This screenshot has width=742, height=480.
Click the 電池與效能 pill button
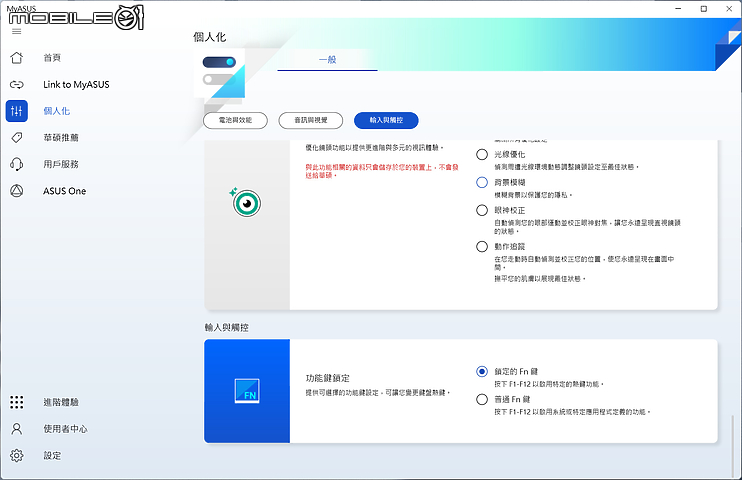pyautogui.click(x=235, y=120)
